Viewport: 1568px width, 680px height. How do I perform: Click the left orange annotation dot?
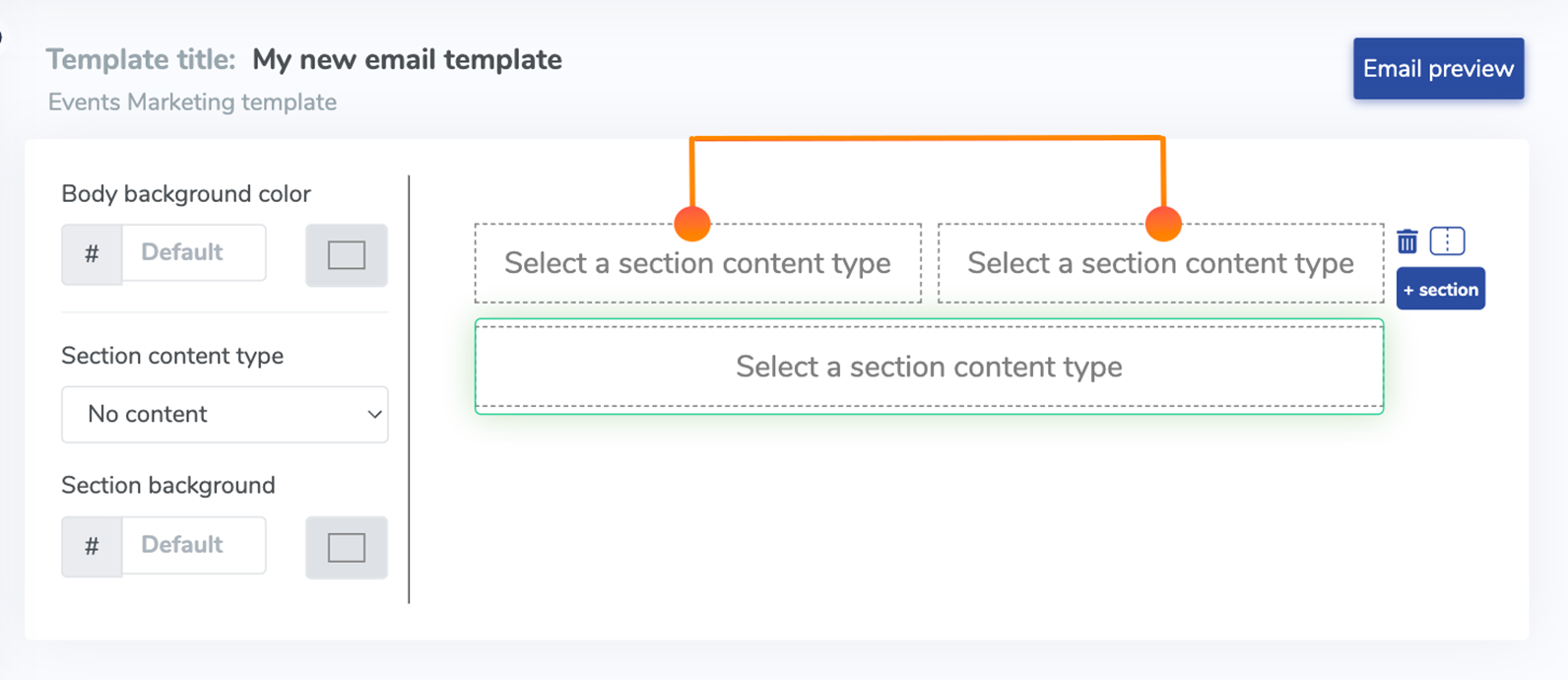pyautogui.click(x=692, y=224)
